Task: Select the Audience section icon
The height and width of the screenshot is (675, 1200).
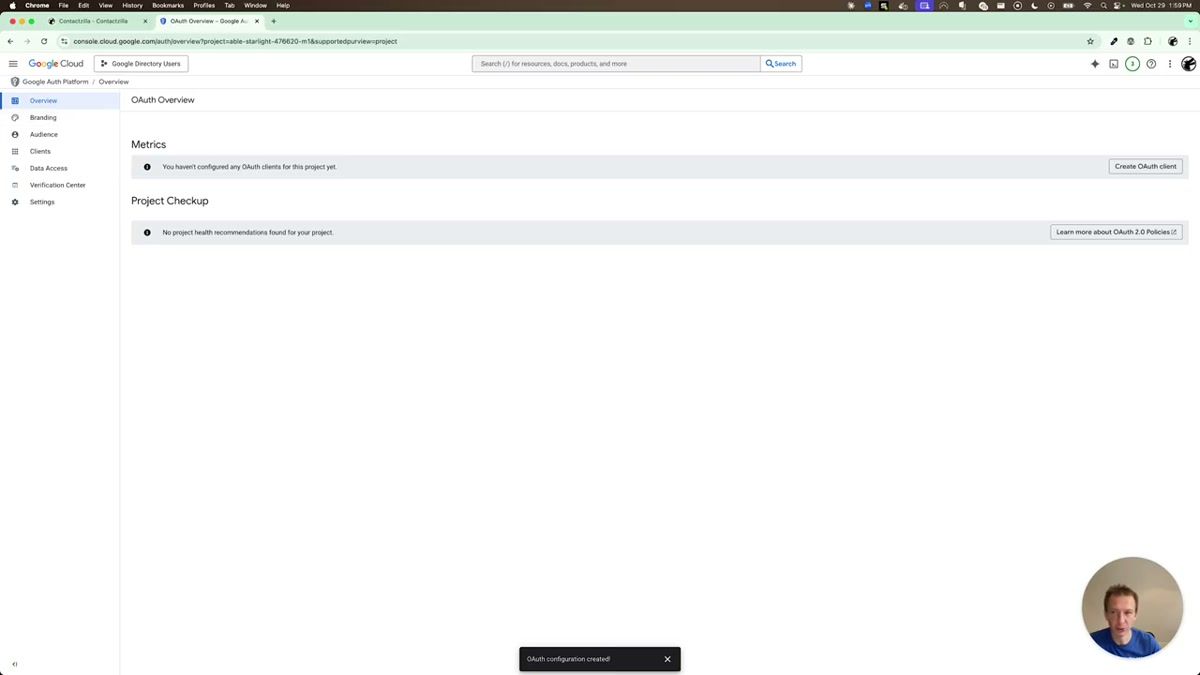Action: pos(14,134)
